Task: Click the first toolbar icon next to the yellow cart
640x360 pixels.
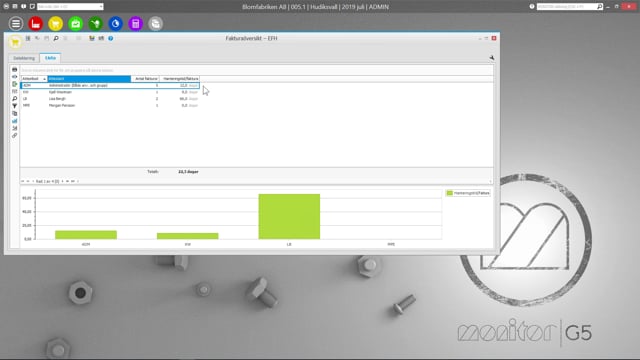Action: 28,38
